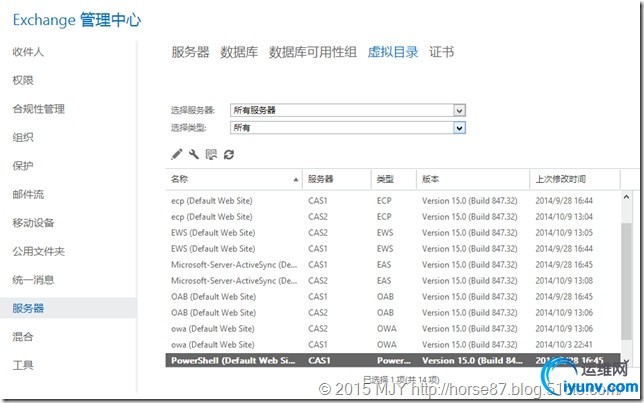Open 公用文件夹 in the left navigation
This screenshot has width=644, height=403.
[39, 251]
